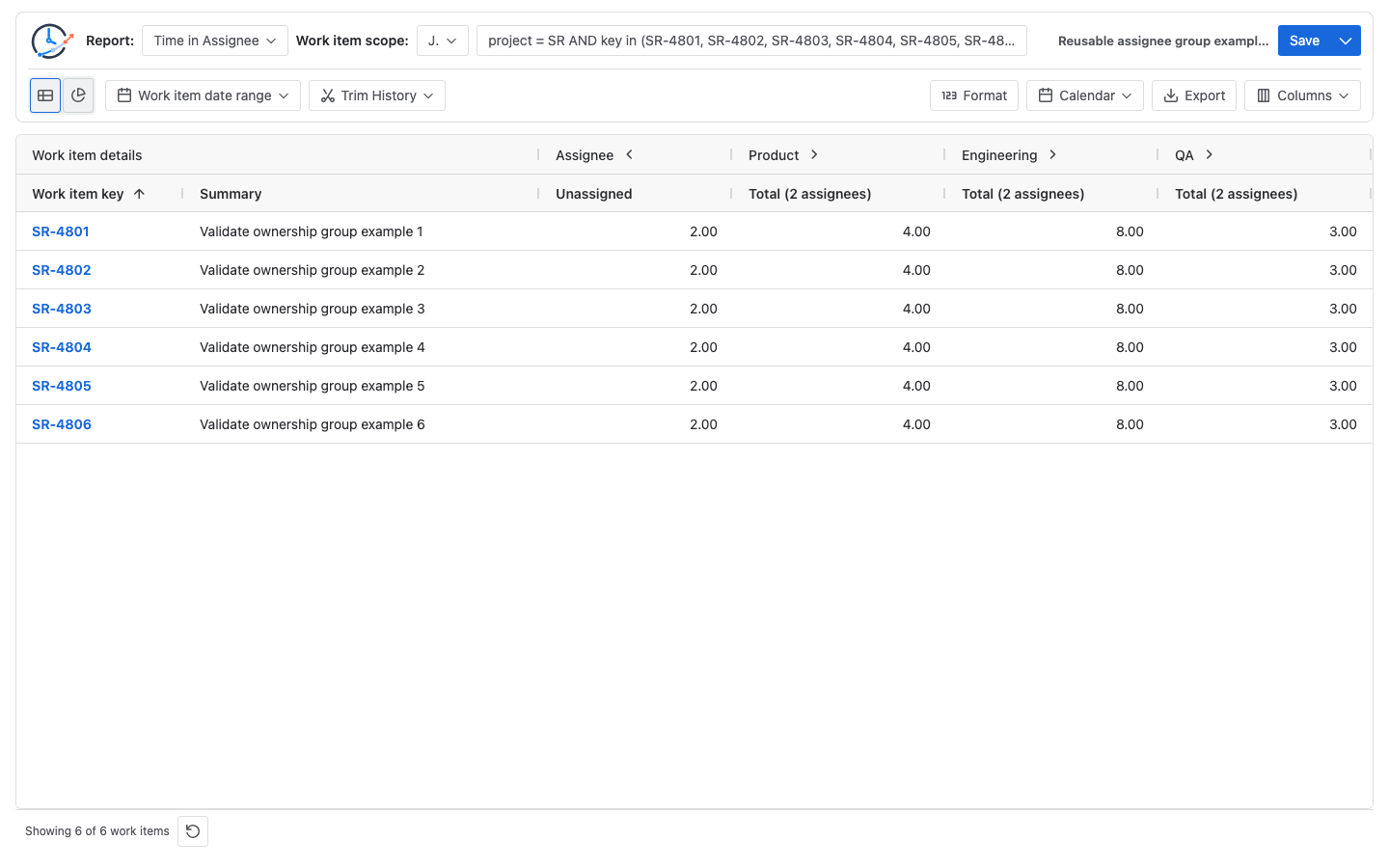This screenshot has width=1389, height=868.
Task: Switch to pie chart view icon
Action: (x=78, y=95)
